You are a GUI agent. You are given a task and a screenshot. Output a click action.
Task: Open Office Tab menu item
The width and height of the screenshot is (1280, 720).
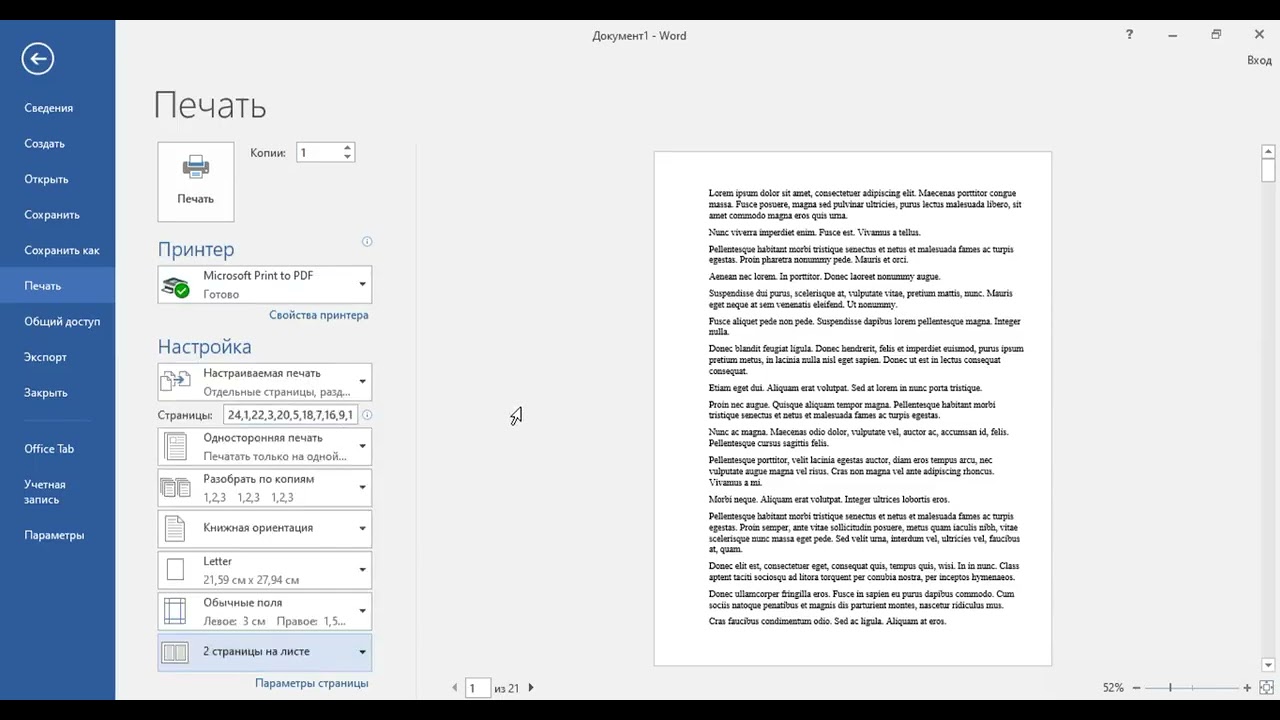coord(57,449)
